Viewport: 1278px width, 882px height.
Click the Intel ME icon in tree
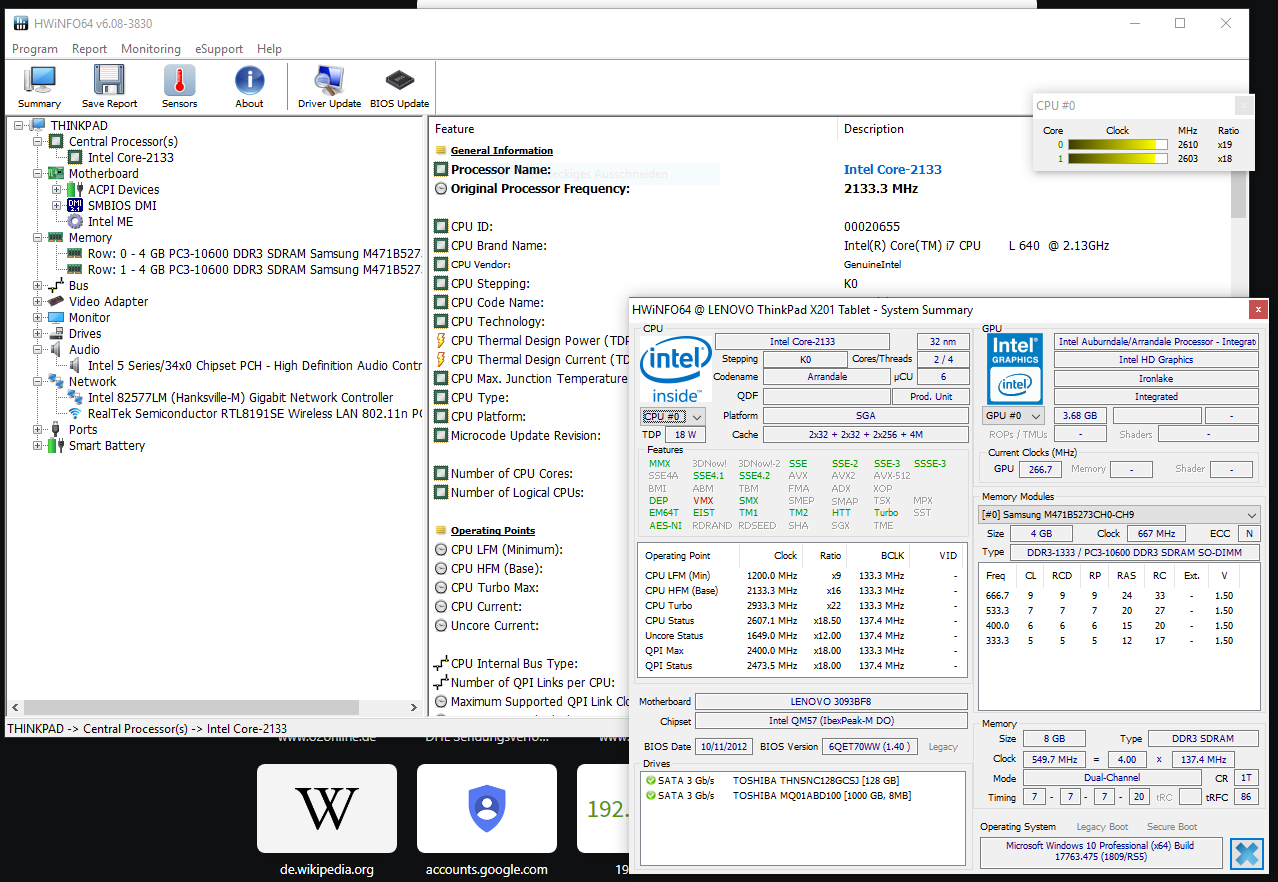pyautogui.click(x=75, y=221)
